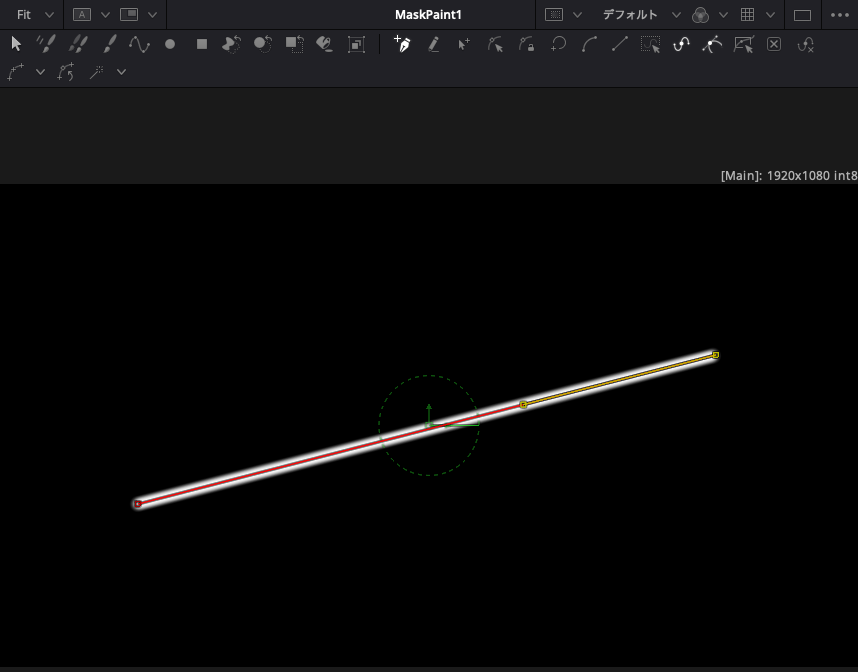The image size is (858, 672).
Task: Click the Select All points icon
Action: (651, 44)
